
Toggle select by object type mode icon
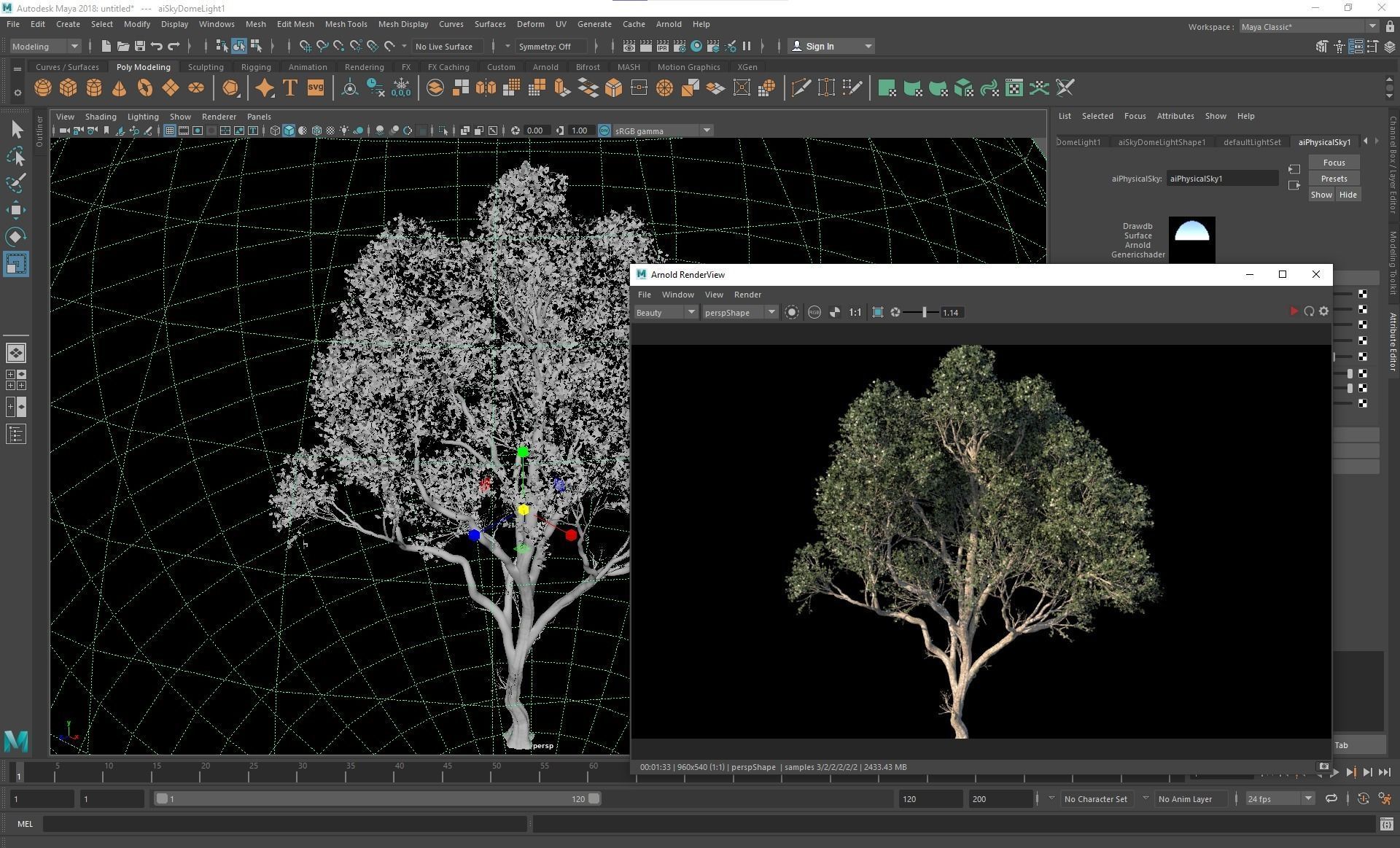239,46
